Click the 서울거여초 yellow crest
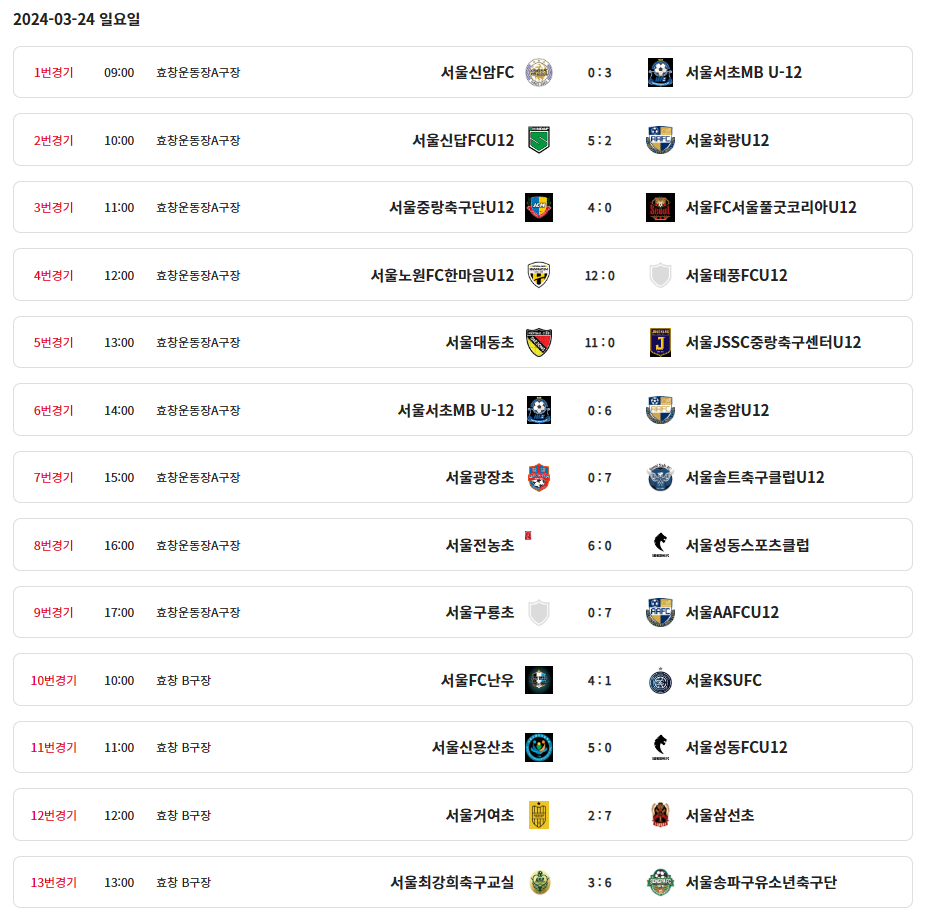Screen dimensions: 927x913 click(539, 815)
